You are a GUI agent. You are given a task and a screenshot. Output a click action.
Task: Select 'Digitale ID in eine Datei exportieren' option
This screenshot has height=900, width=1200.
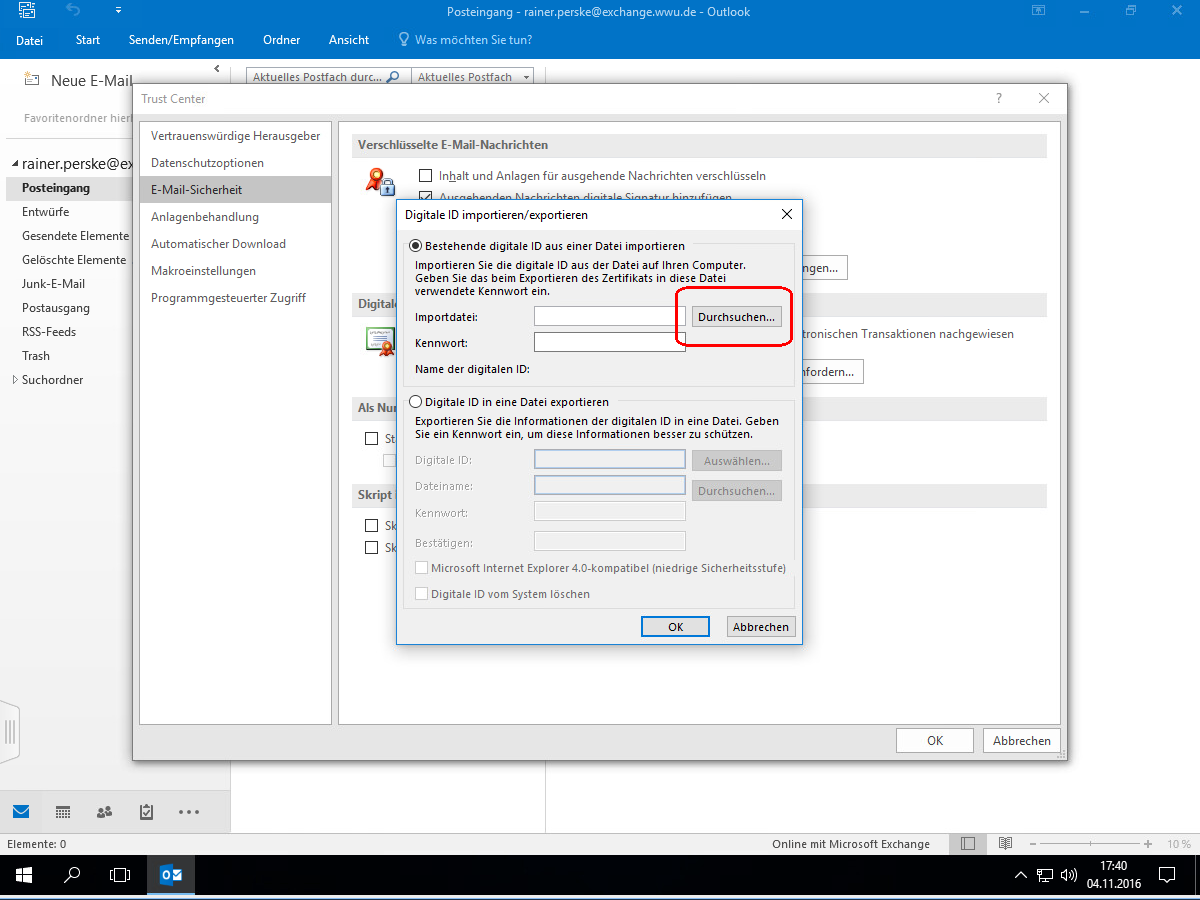(x=416, y=402)
